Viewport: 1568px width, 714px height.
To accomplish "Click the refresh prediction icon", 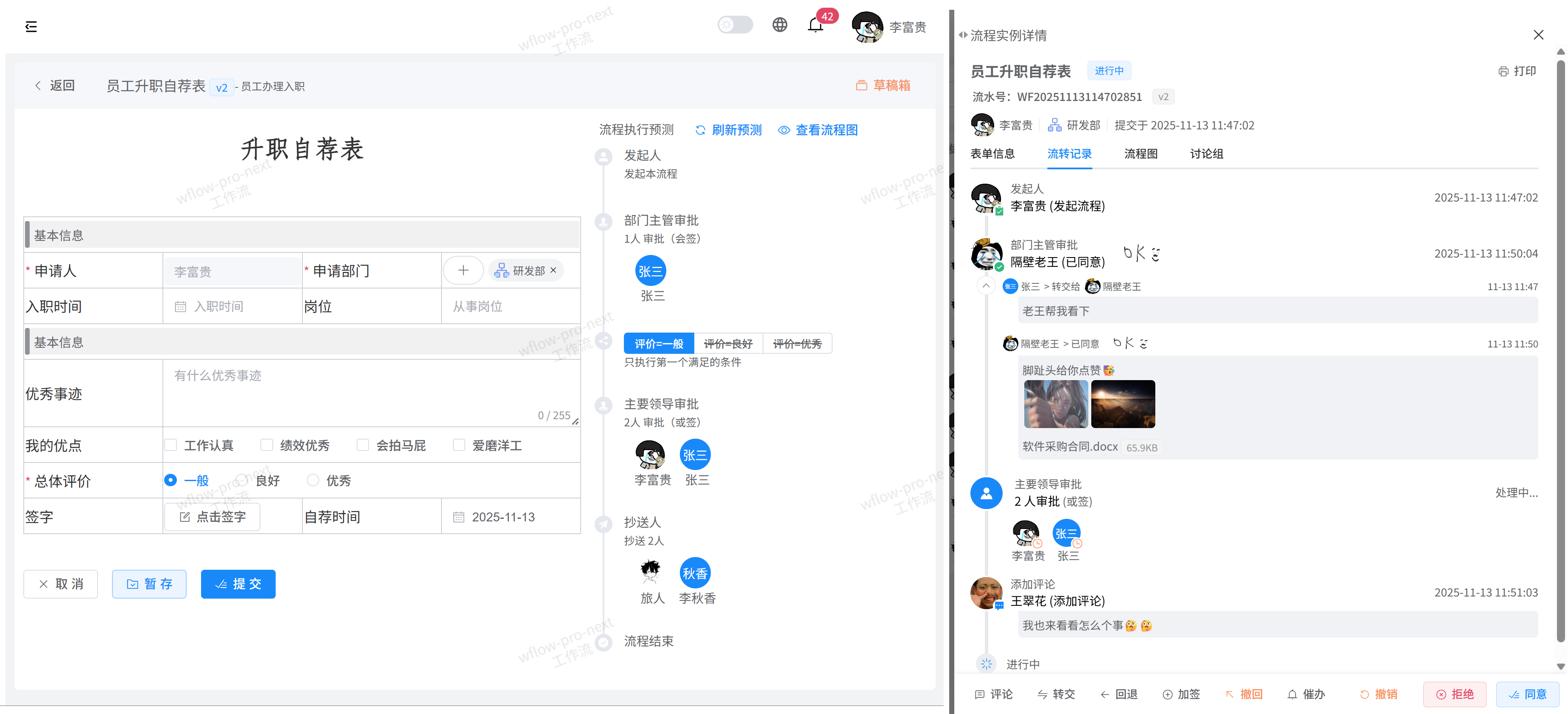I will (700, 130).
